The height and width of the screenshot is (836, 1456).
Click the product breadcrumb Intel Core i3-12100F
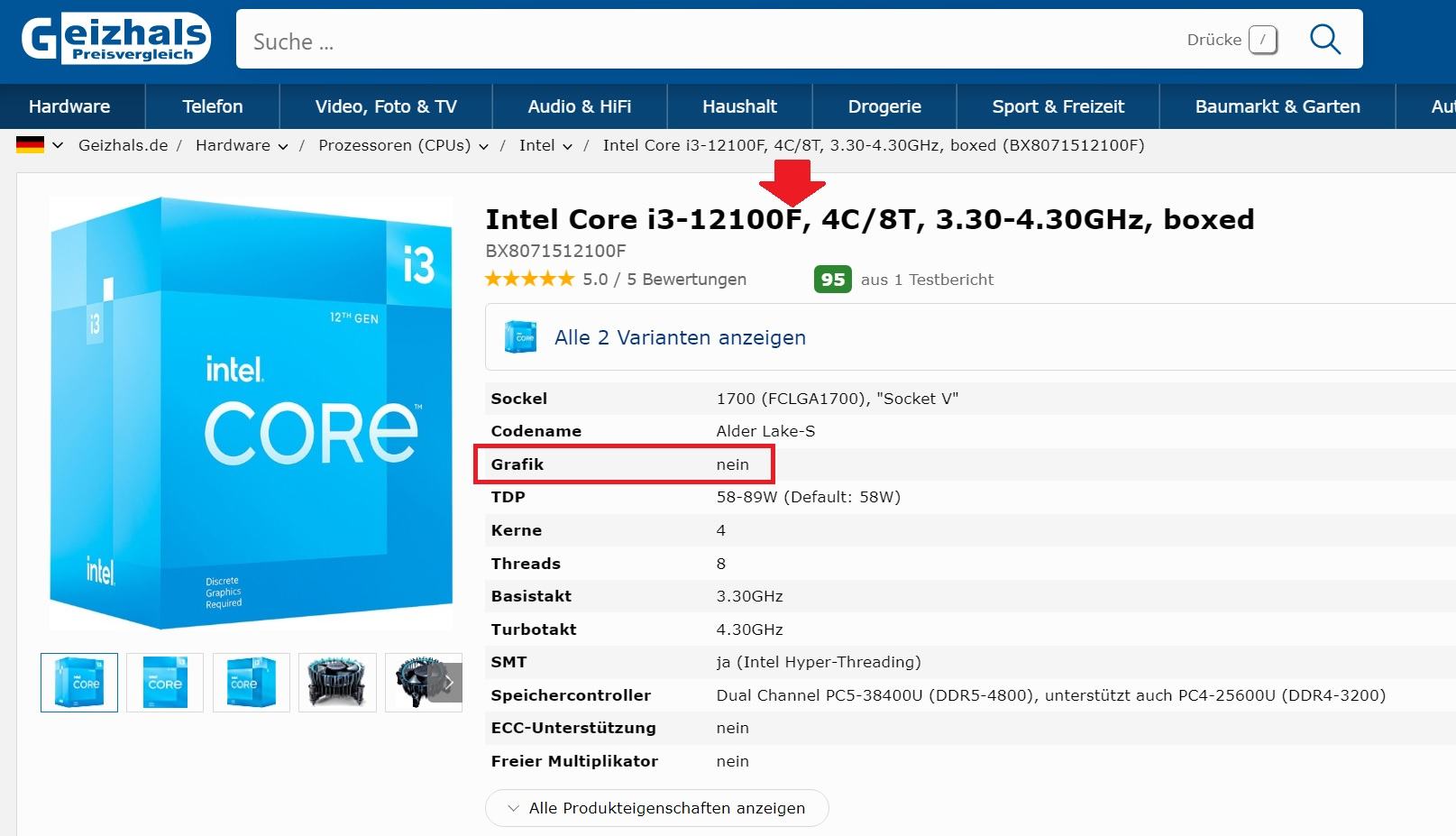pyautogui.click(x=874, y=145)
